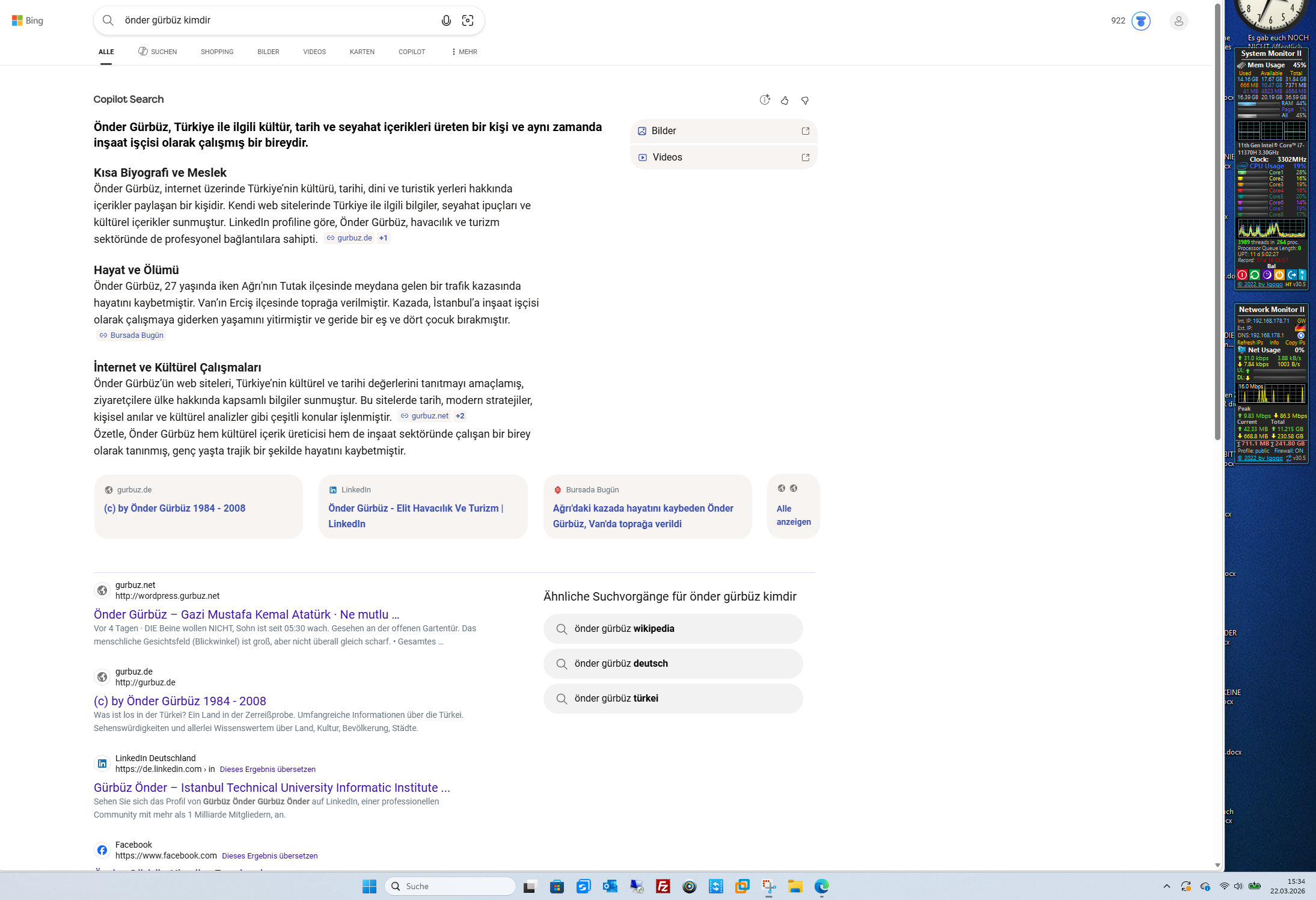1316x900 pixels.
Task: Open visual search camera icon
Action: [468, 20]
